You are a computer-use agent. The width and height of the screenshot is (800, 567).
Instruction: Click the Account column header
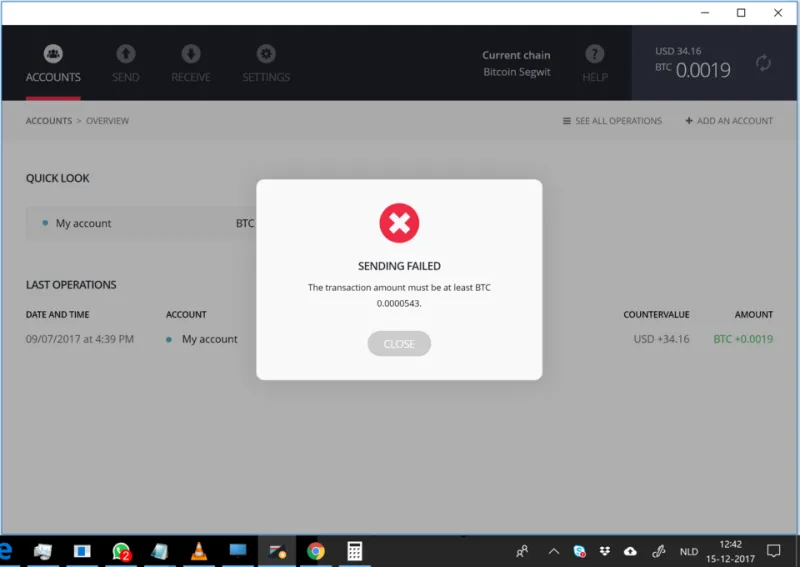coord(186,314)
